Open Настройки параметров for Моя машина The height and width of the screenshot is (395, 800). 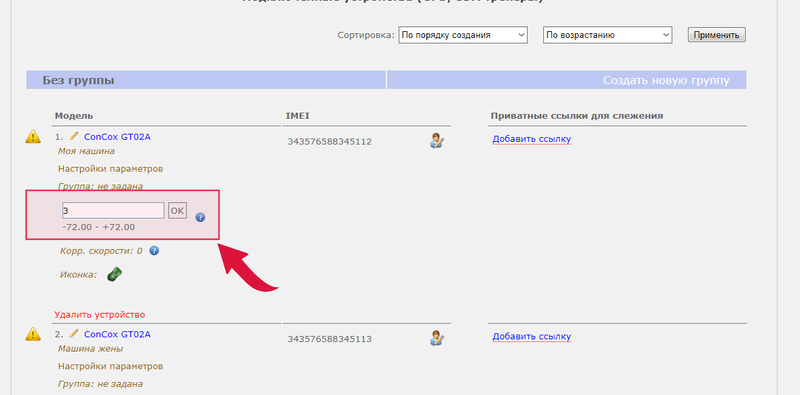(111, 168)
